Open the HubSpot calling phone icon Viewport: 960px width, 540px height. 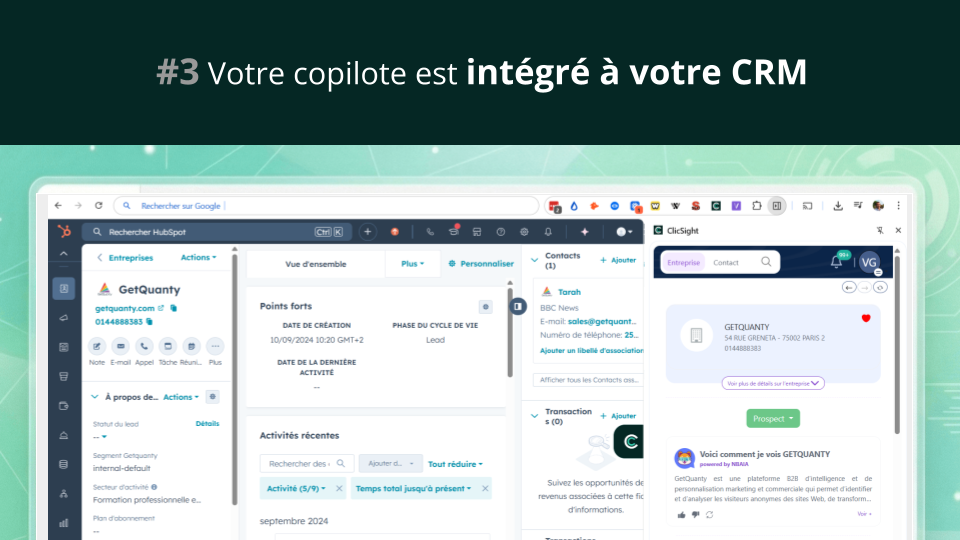pyautogui.click(x=430, y=232)
